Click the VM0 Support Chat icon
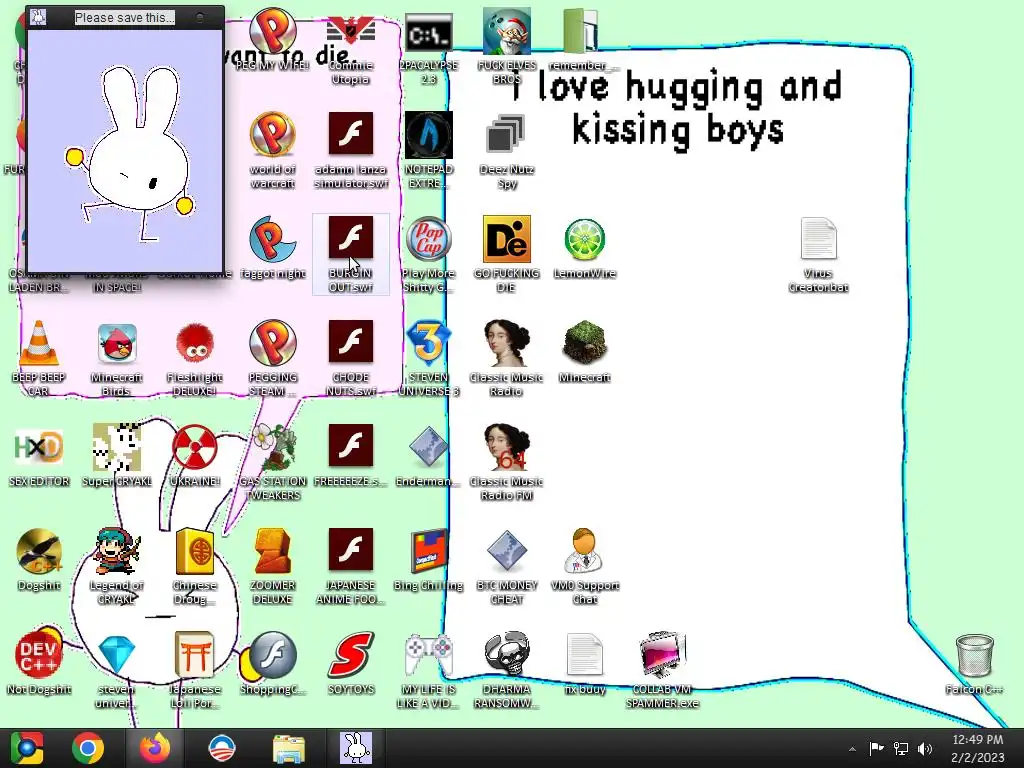This screenshot has height=768, width=1024. (584, 566)
